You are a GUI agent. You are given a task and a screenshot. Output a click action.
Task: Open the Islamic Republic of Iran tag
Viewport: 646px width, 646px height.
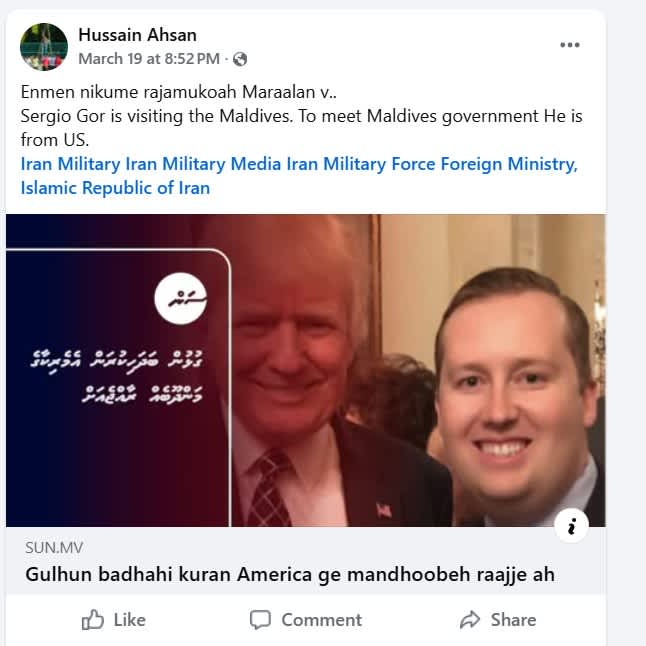[115, 188]
